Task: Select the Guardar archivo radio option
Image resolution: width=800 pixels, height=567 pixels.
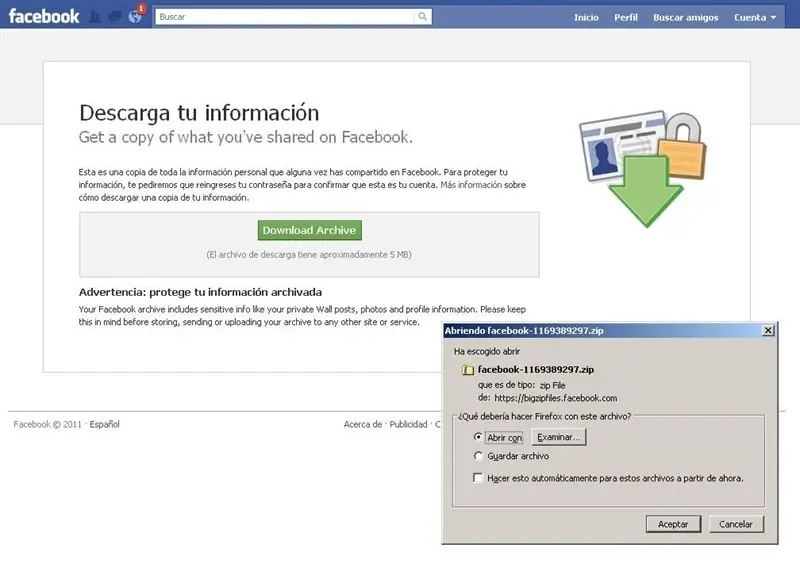Action: click(x=478, y=456)
